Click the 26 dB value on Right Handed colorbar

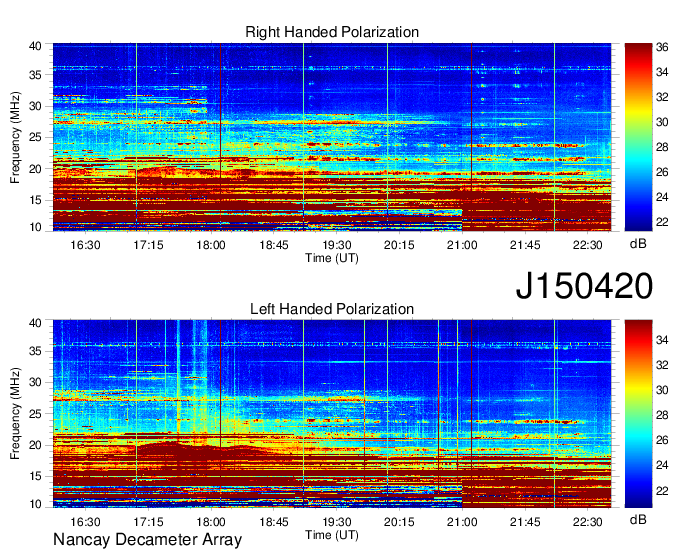[x=662, y=172]
